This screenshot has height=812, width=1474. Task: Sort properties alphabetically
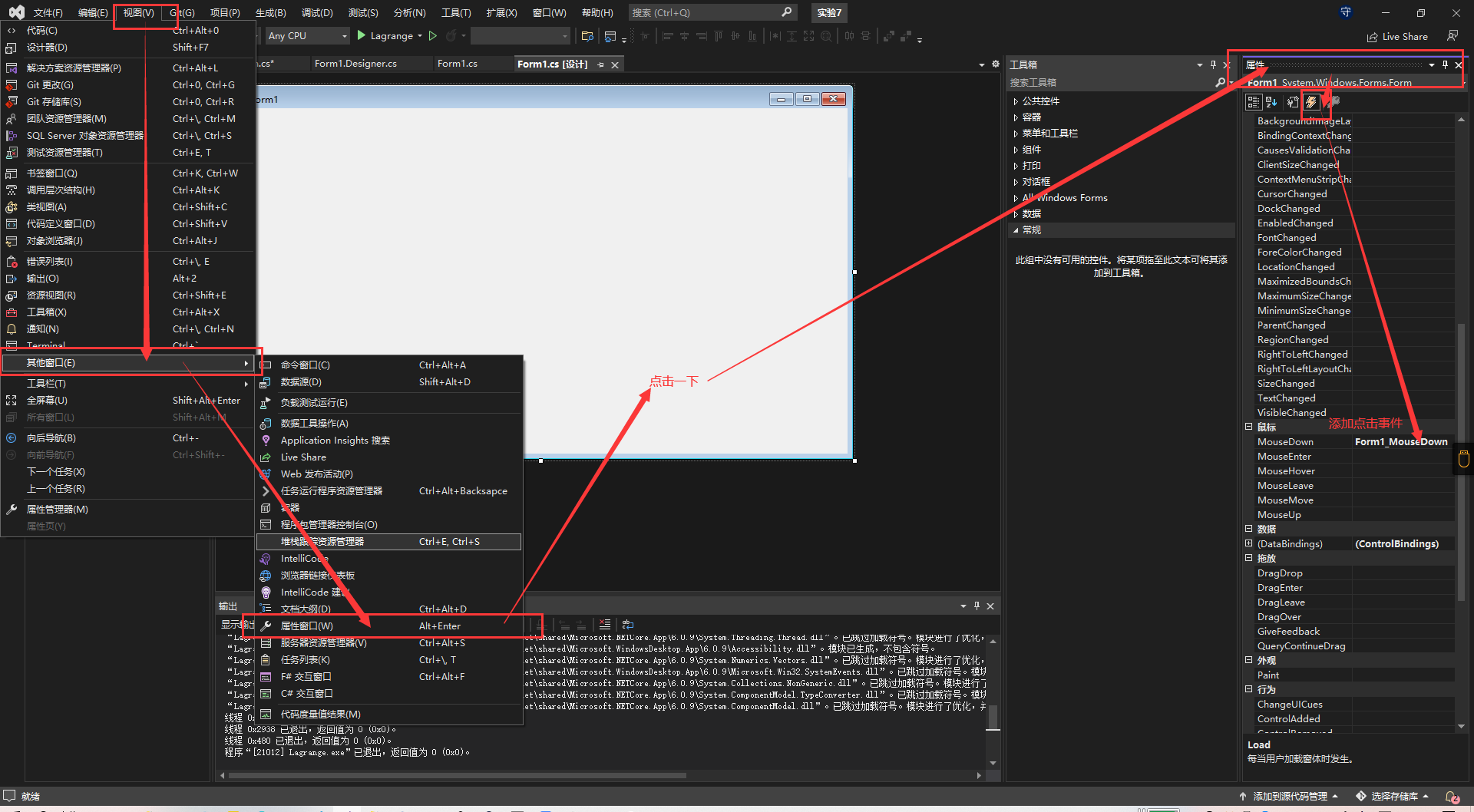(1271, 102)
